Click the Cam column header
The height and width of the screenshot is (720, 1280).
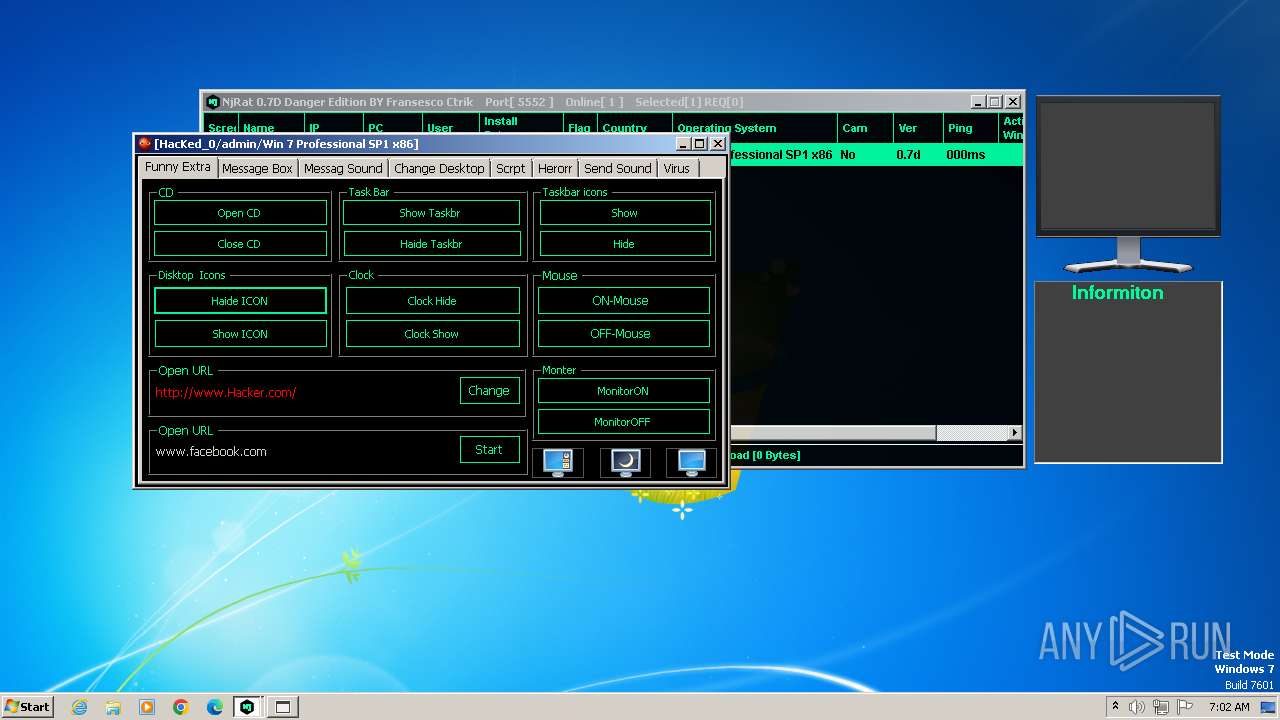[865, 128]
